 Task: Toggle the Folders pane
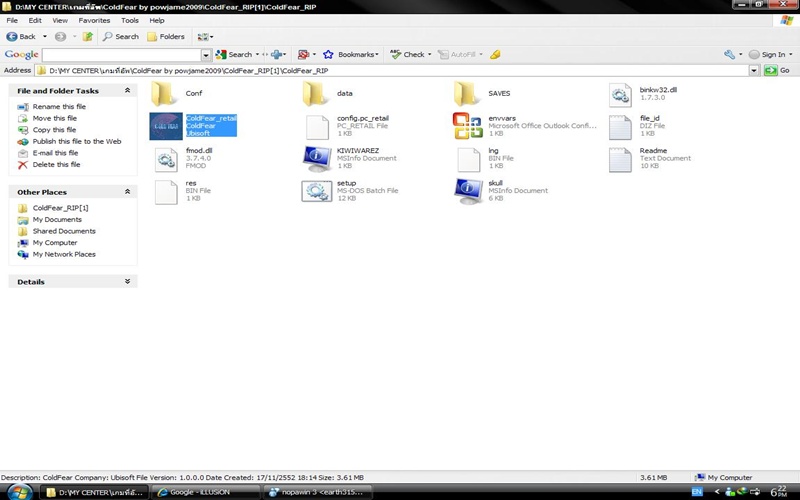166,37
